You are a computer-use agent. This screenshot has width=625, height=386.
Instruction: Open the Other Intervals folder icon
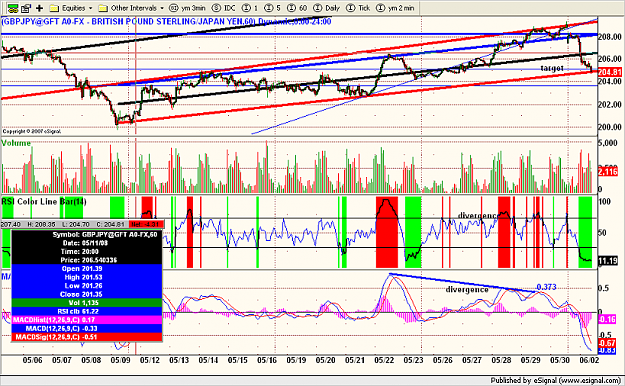(x=103, y=8)
